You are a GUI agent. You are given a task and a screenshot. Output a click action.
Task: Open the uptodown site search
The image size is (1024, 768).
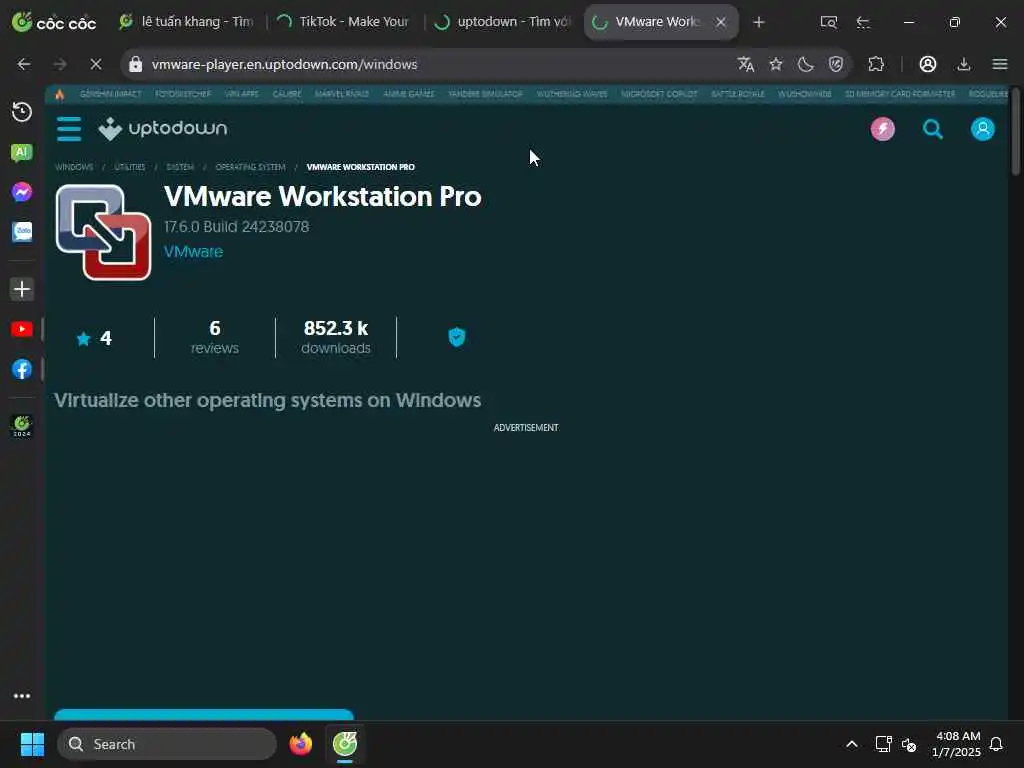[x=933, y=129]
